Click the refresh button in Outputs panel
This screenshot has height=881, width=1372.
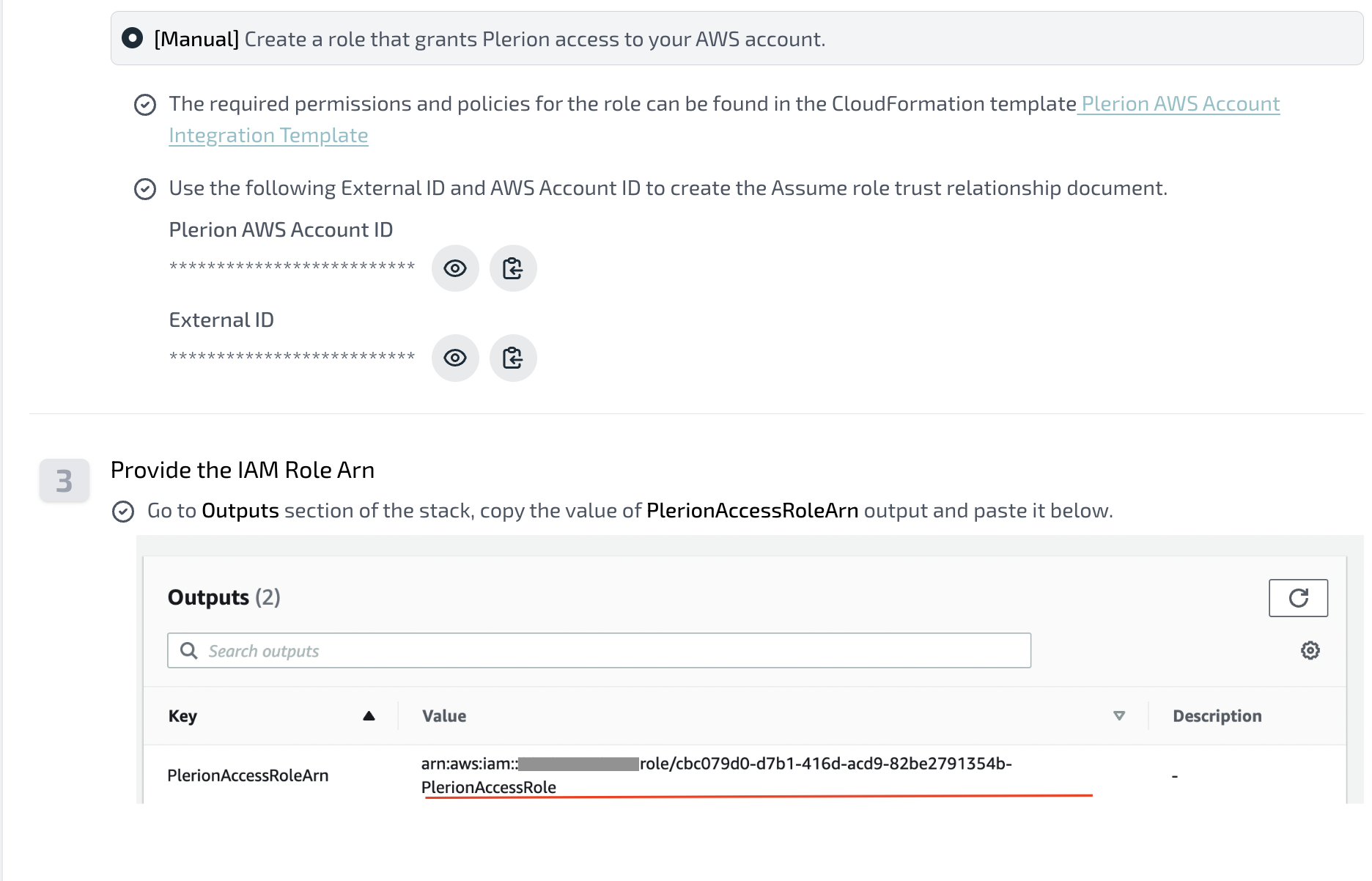pos(1298,598)
